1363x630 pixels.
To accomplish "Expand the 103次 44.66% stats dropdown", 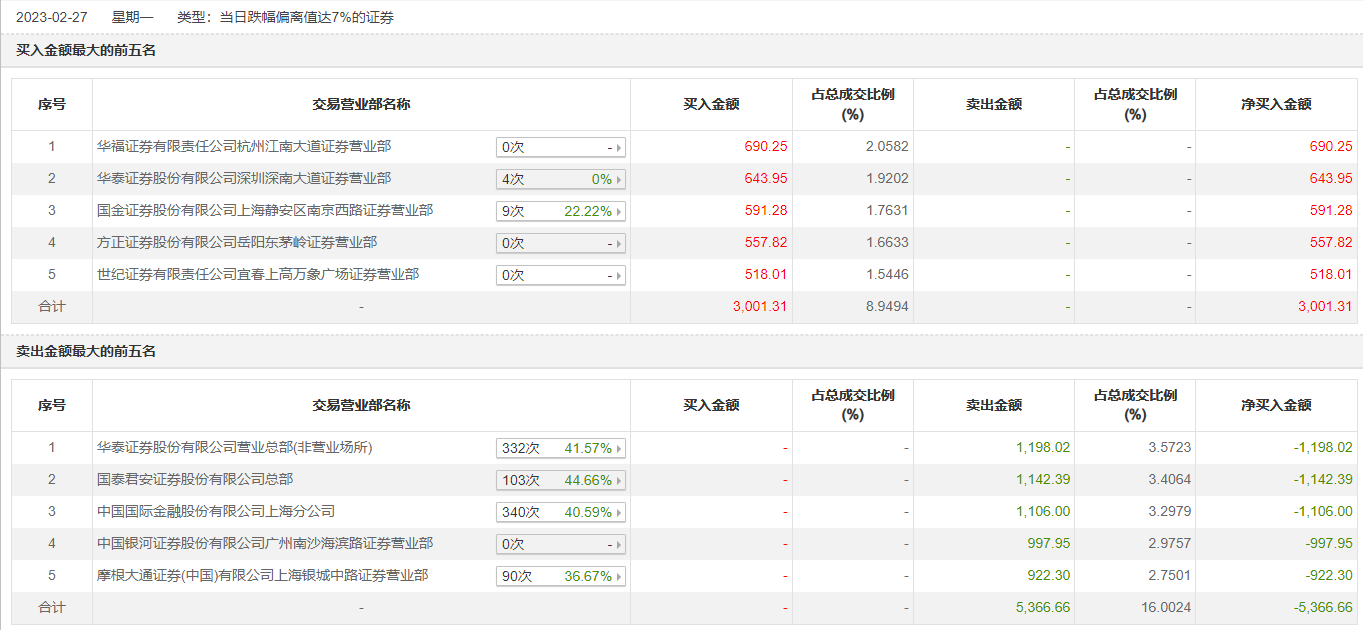I will point(561,480).
